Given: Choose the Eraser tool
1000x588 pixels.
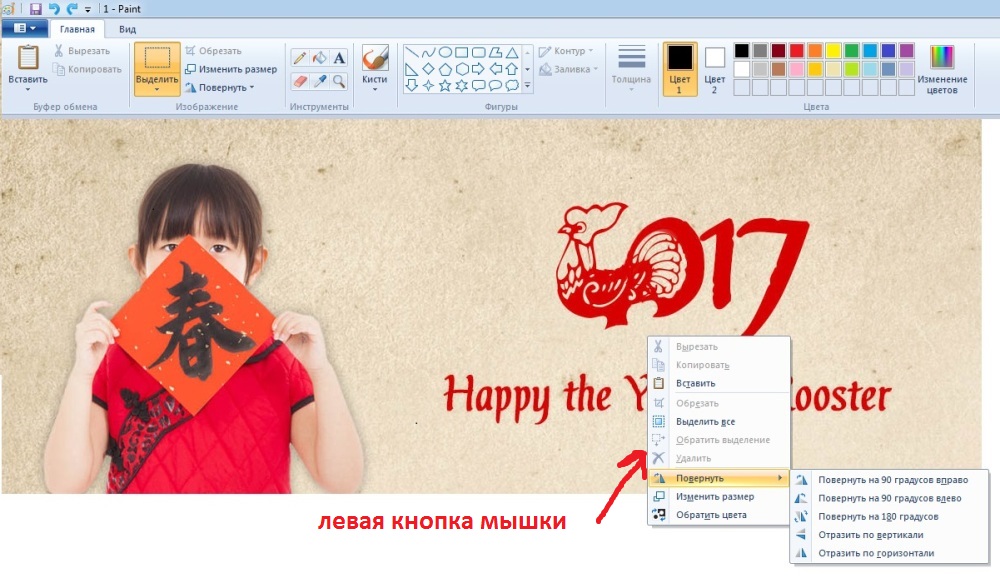Looking at the screenshot, I should click(300, 81).
